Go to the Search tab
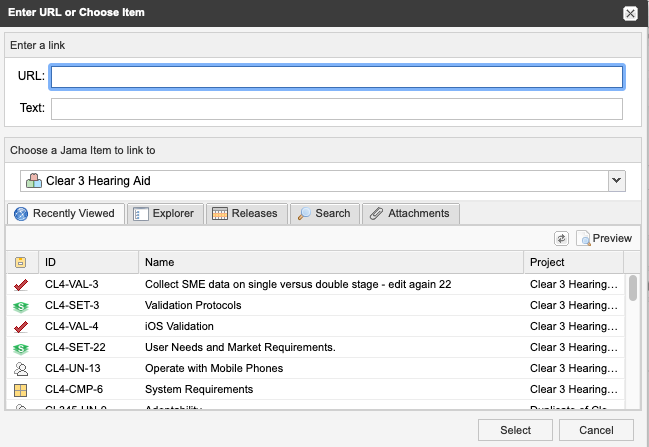Viewport: 649px width, 447px height. (324, 213)
